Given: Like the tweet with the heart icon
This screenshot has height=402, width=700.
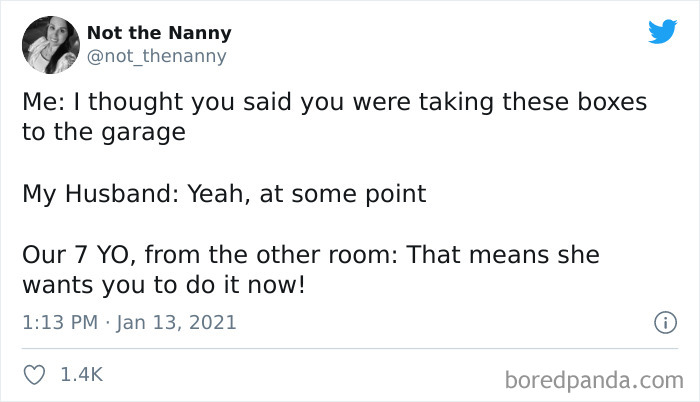Looking at the screenshot, I should [34, 375].
